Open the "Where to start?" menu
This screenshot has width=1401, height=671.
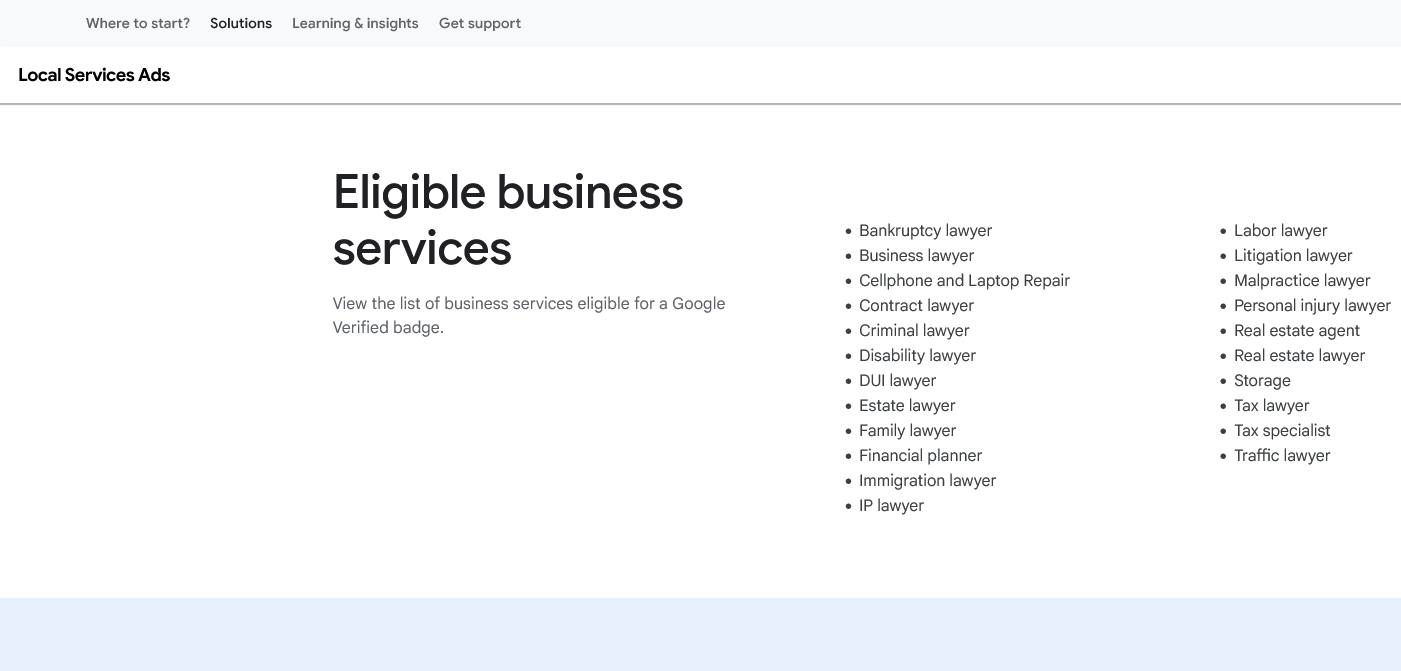coord(138,23)
